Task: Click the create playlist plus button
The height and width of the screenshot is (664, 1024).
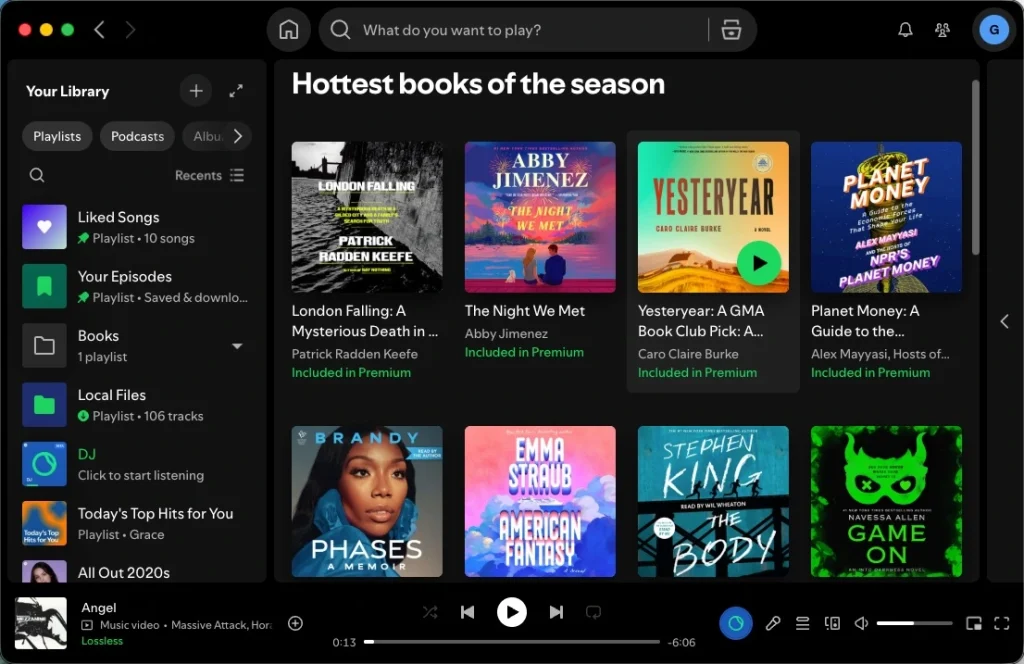Action: point(196,91)
